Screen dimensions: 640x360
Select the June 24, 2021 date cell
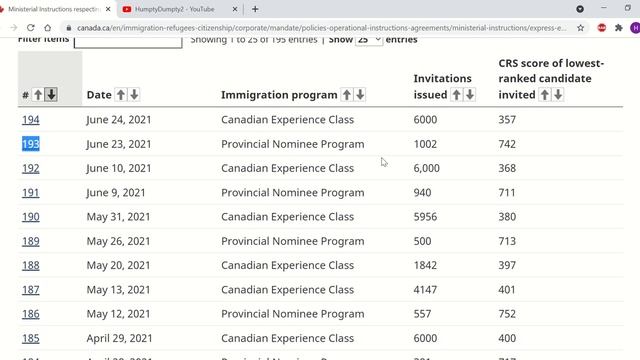tap(119, 120)
